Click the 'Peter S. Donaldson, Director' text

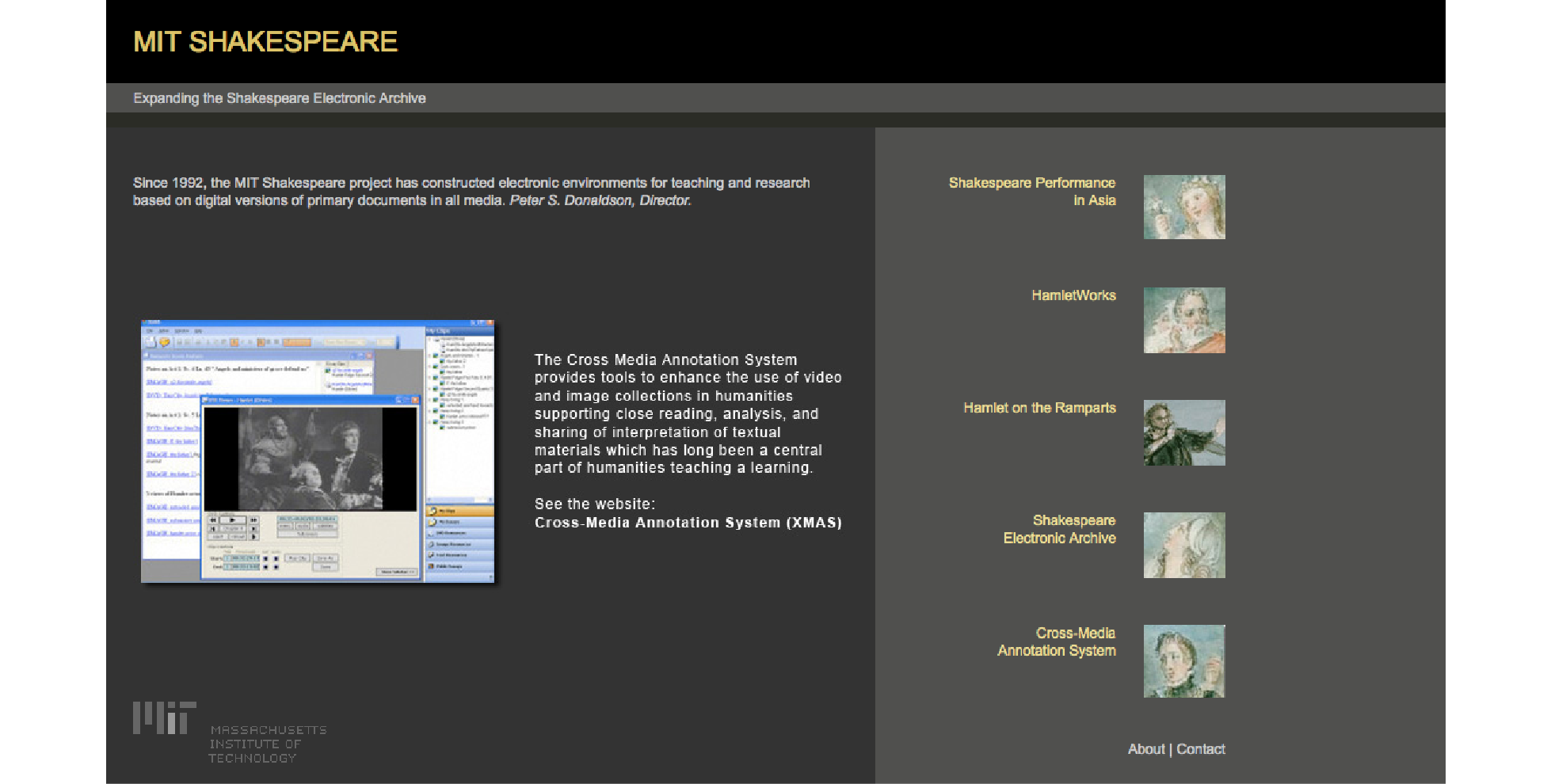600,200
